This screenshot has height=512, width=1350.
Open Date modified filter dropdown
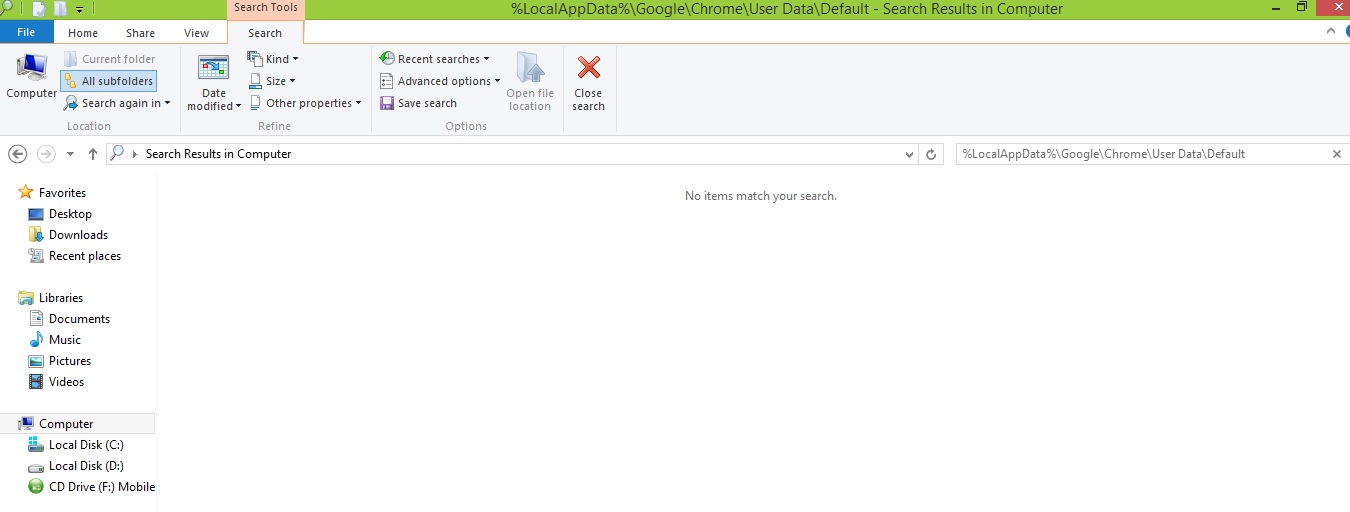click(x=214, y=82)
